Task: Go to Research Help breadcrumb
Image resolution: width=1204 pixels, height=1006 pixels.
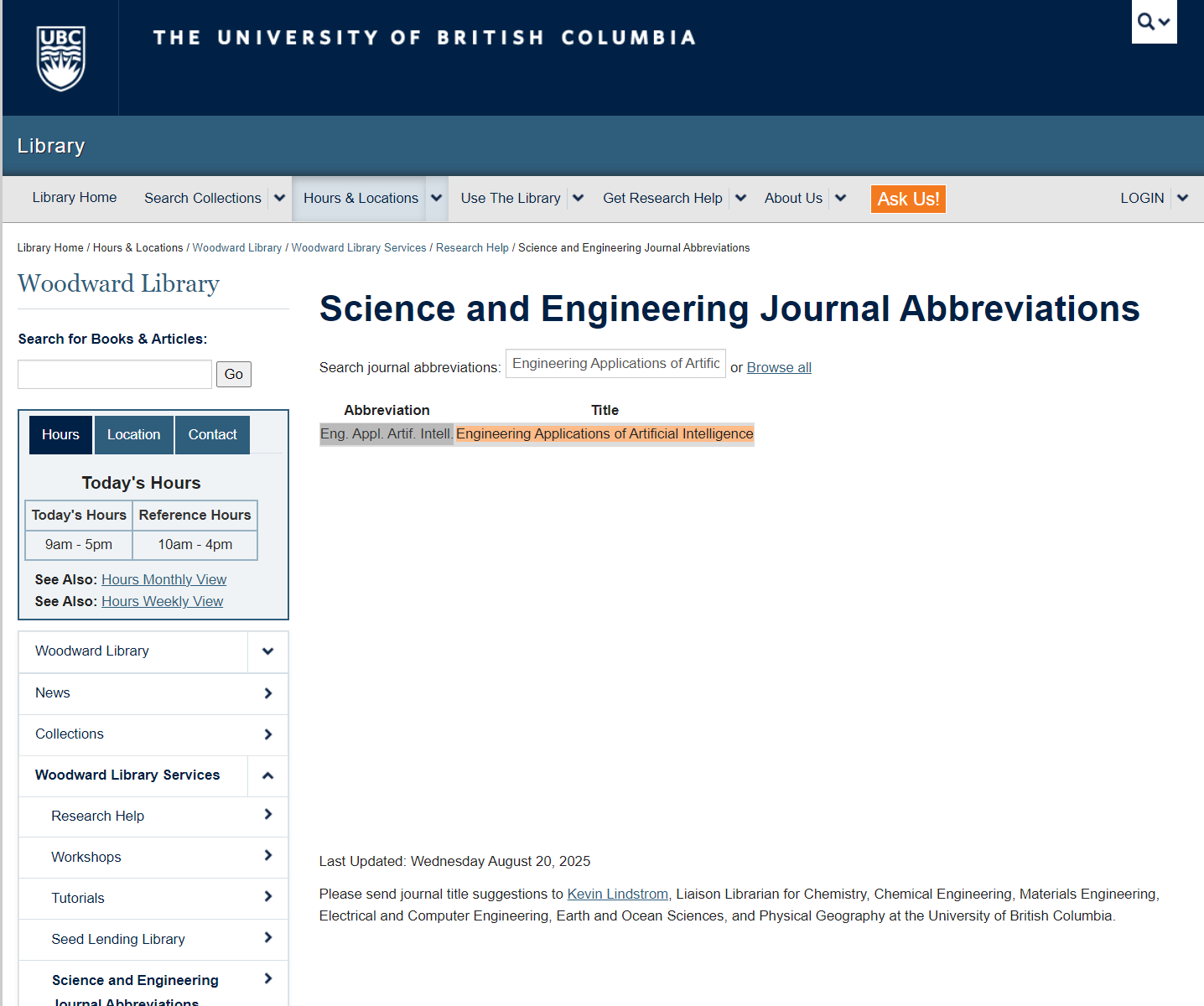Action: tap(472, 248)
